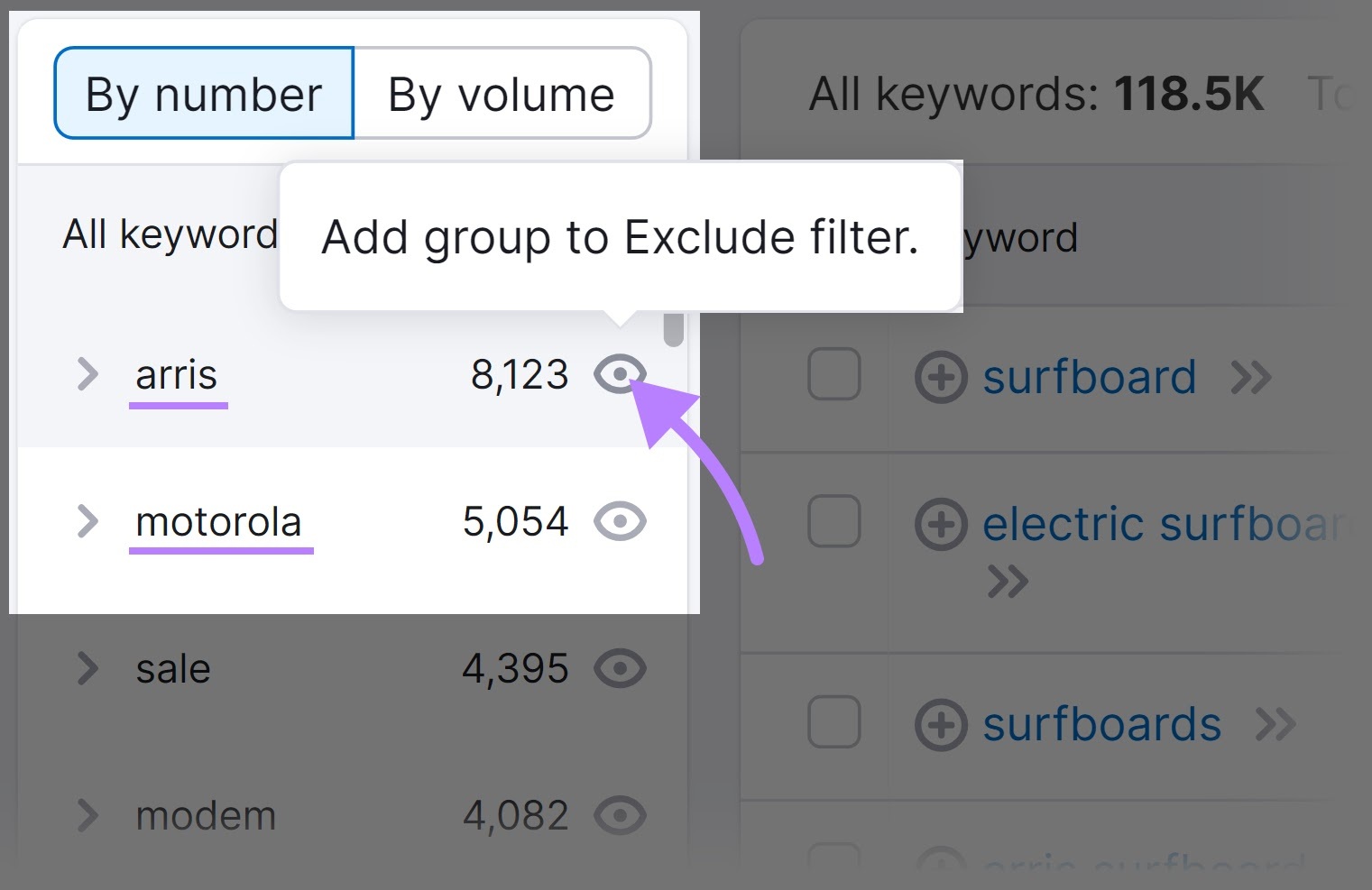Expand the modem keyword group
Viewport: 1372px width, 890px height.
(x=87, y=815)
